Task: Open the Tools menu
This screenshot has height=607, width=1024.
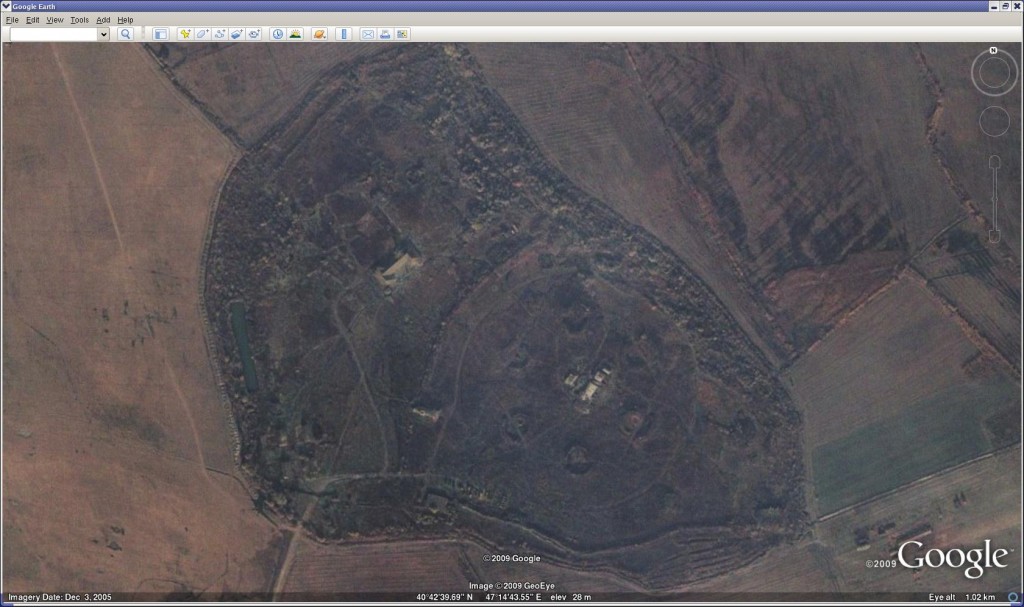Action: tap(79, 20)
